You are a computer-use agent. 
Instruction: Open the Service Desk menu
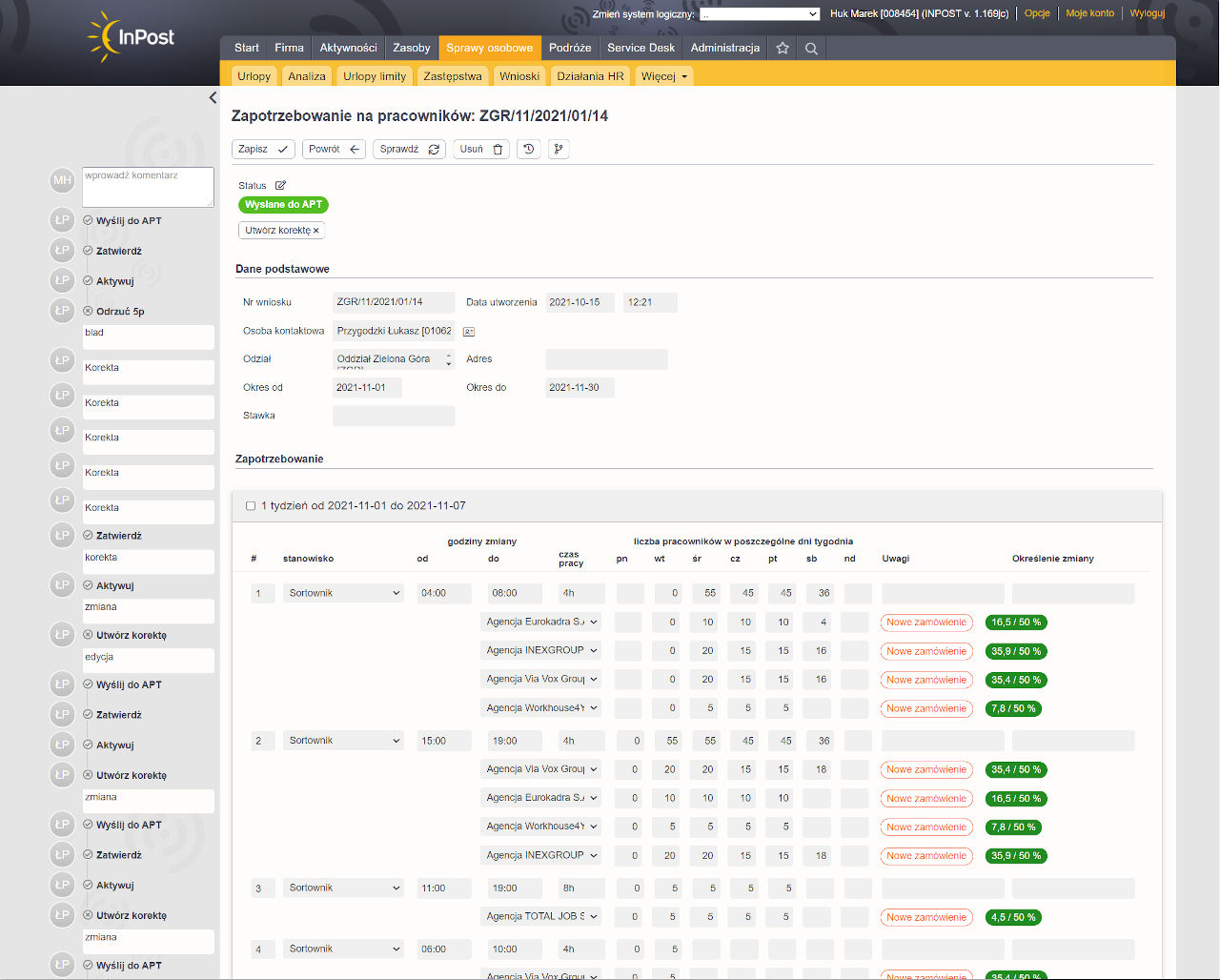coord(640,48)
